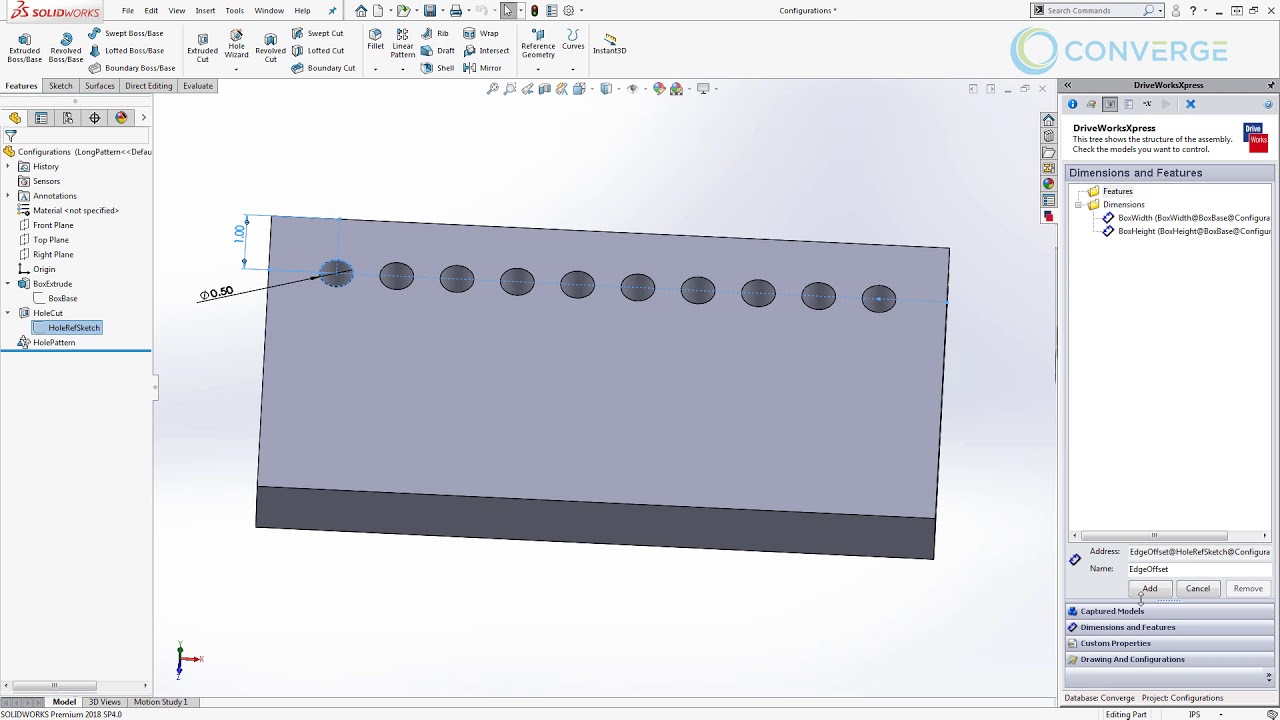
Task: Select the Lofted Cut tool
Action: click(x=317, y=50)
